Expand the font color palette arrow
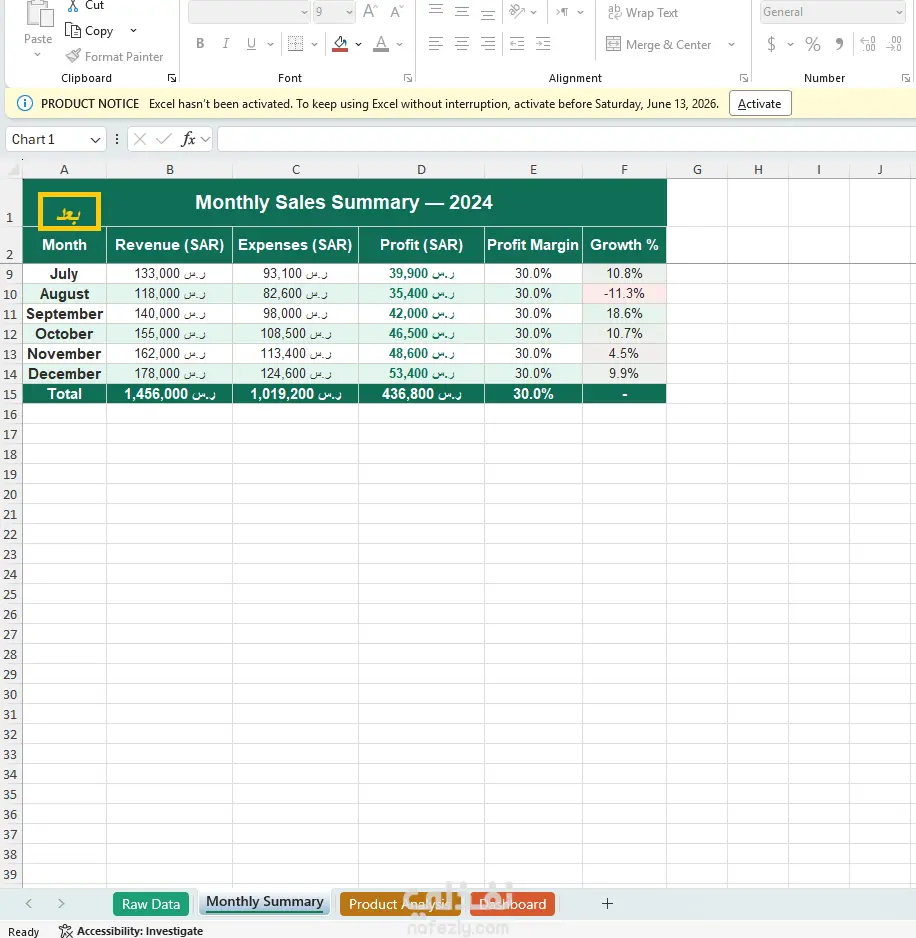 click(x=400, y=44)
